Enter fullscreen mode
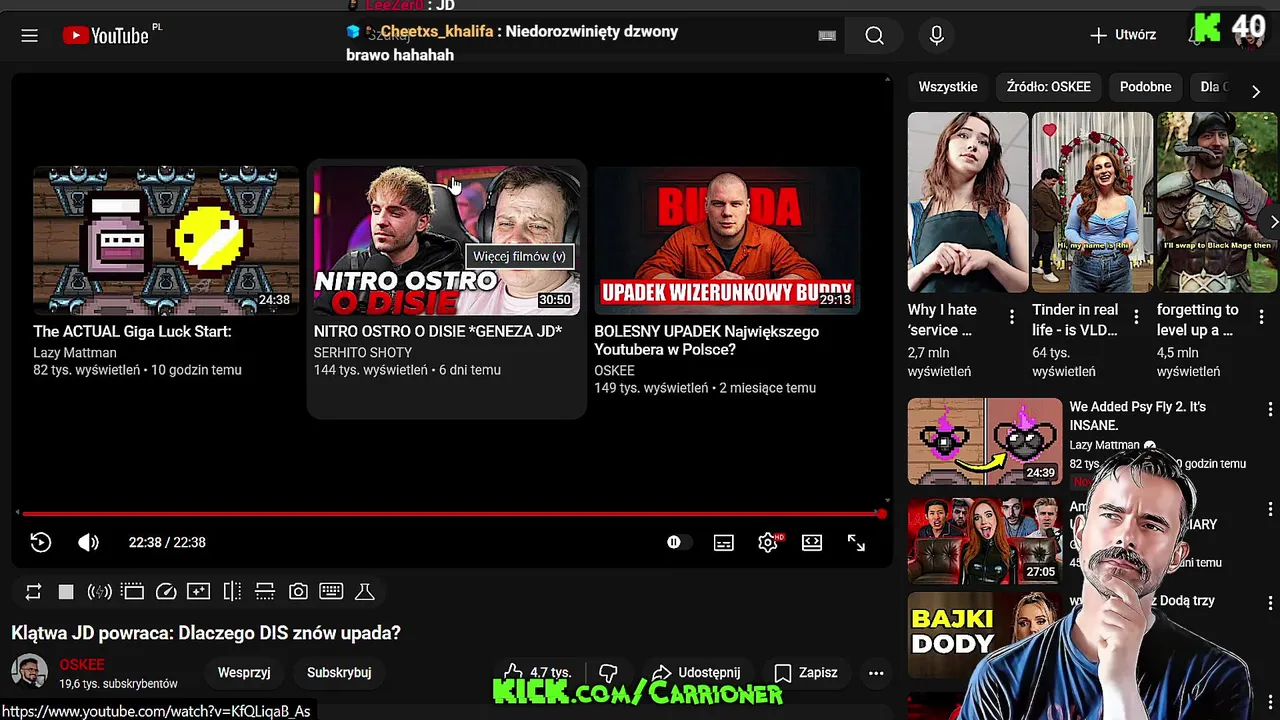The image size is (1280, 720). 856,542
